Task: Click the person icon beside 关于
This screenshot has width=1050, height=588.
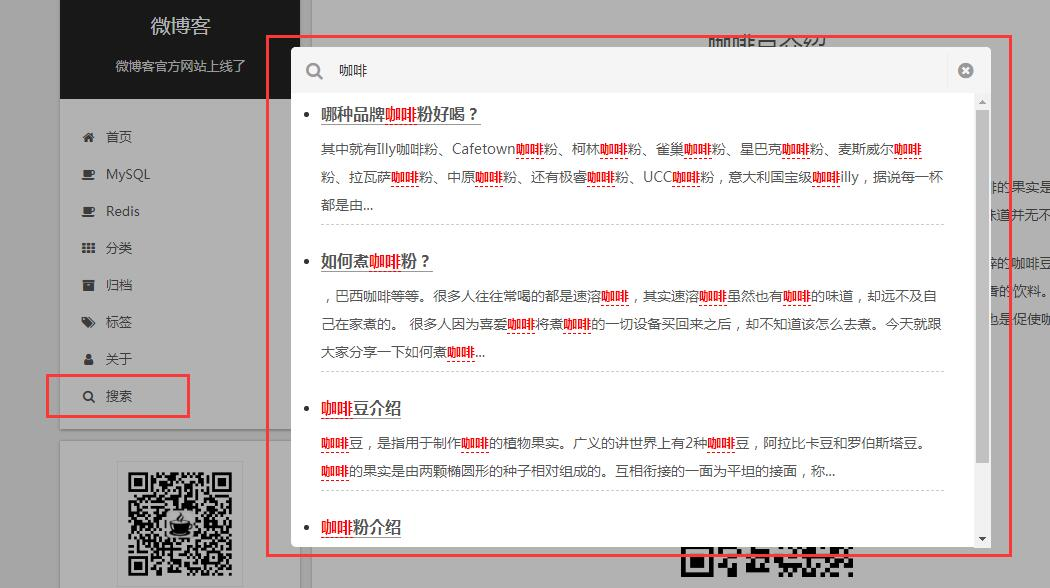Action: [88, 359]
